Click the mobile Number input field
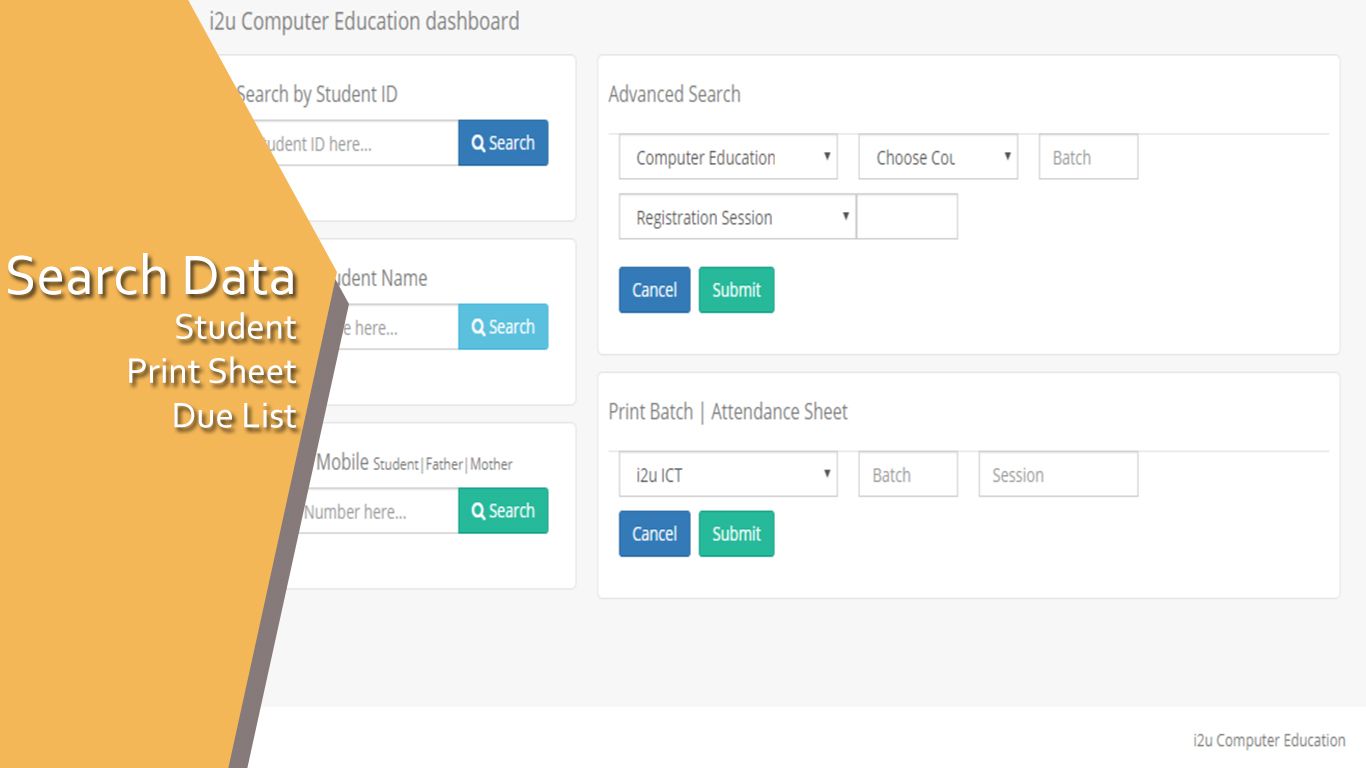This screenshot has width=1366, height=768. tap(375, 512)
